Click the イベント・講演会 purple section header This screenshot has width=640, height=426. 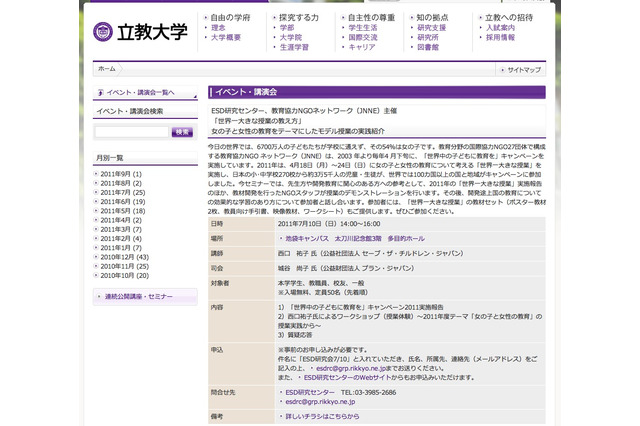pyautogui.click(x=377, y=92)
